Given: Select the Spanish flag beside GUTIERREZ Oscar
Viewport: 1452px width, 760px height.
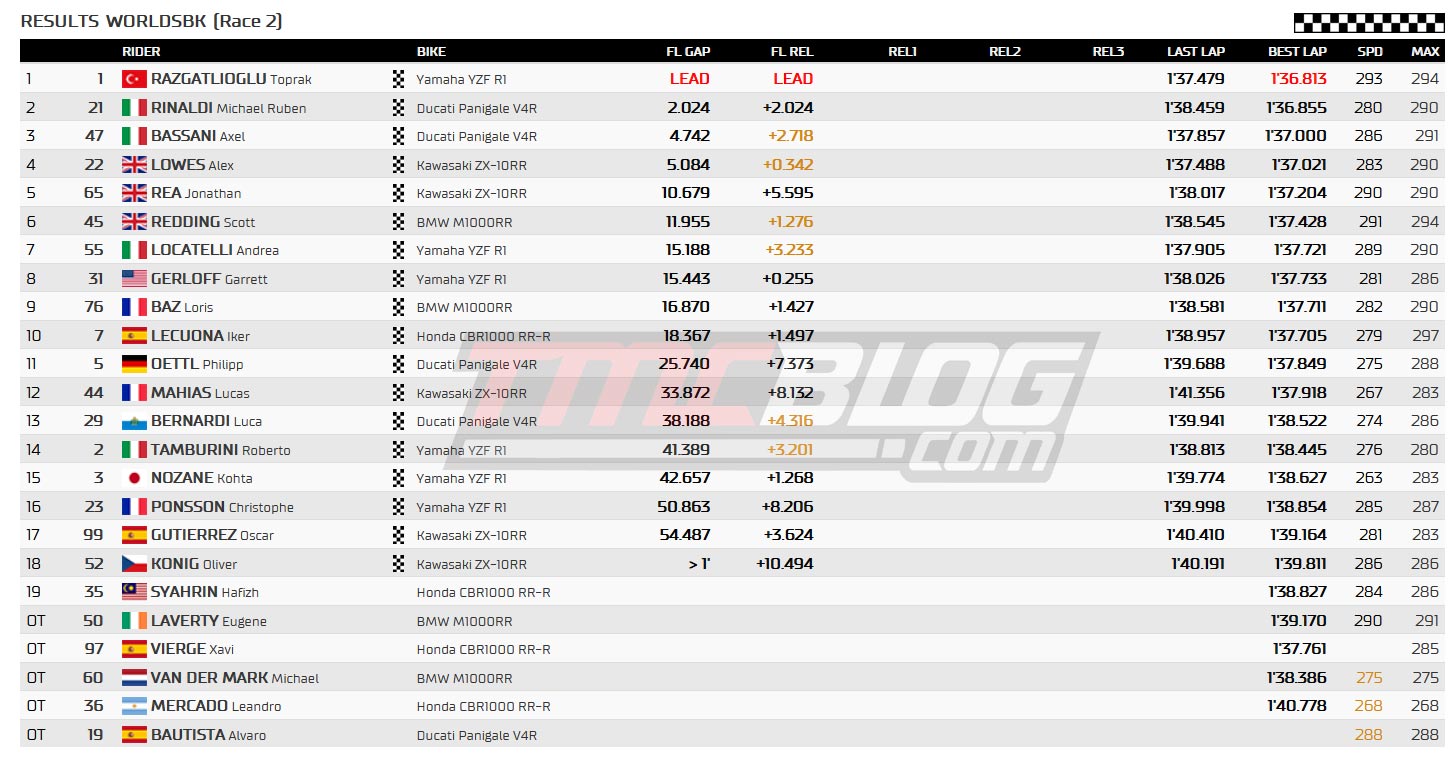Looking at the screenshot, I should coord(134,535).
